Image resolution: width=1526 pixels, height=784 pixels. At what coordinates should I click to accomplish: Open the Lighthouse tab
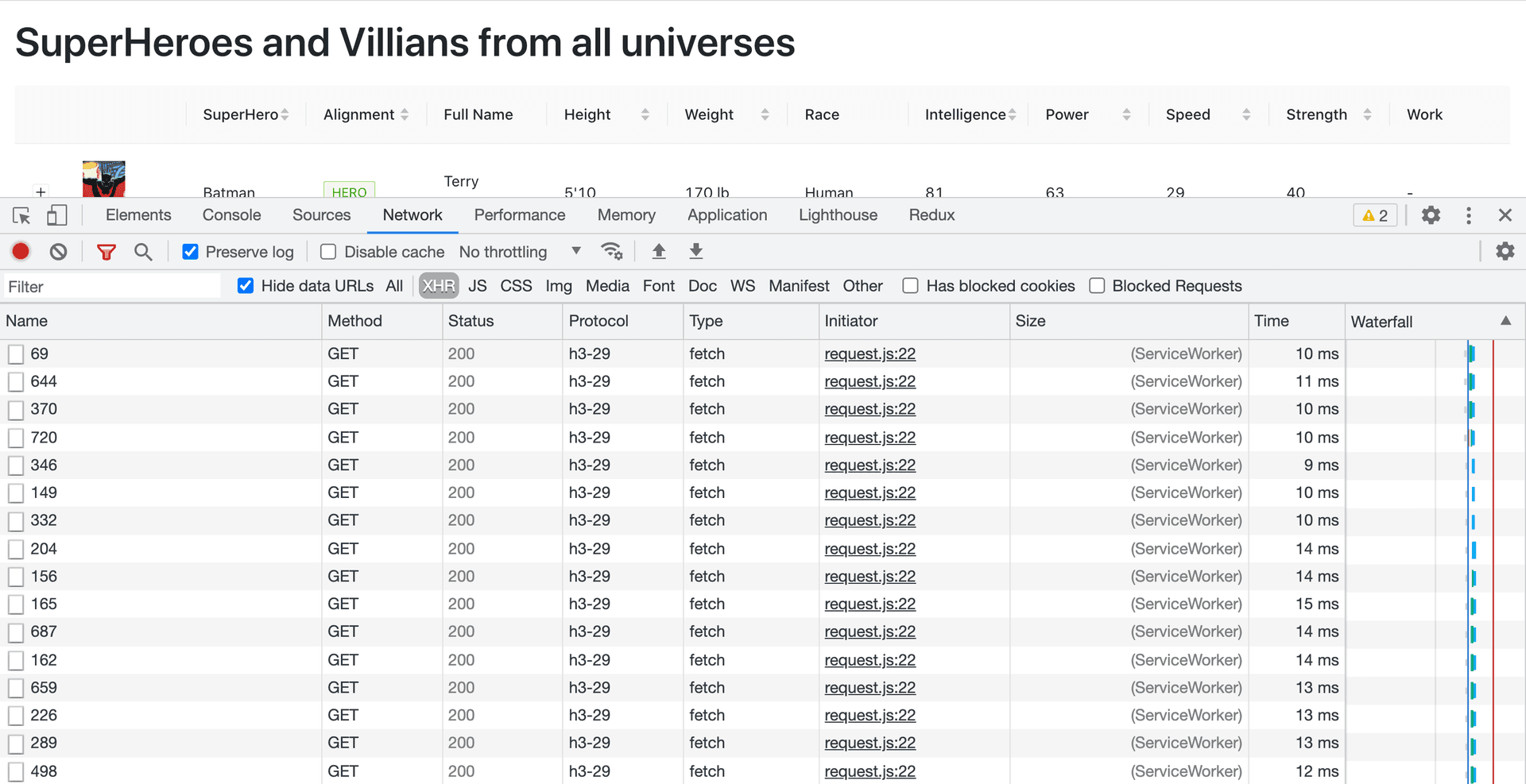[x=838, y=215]
